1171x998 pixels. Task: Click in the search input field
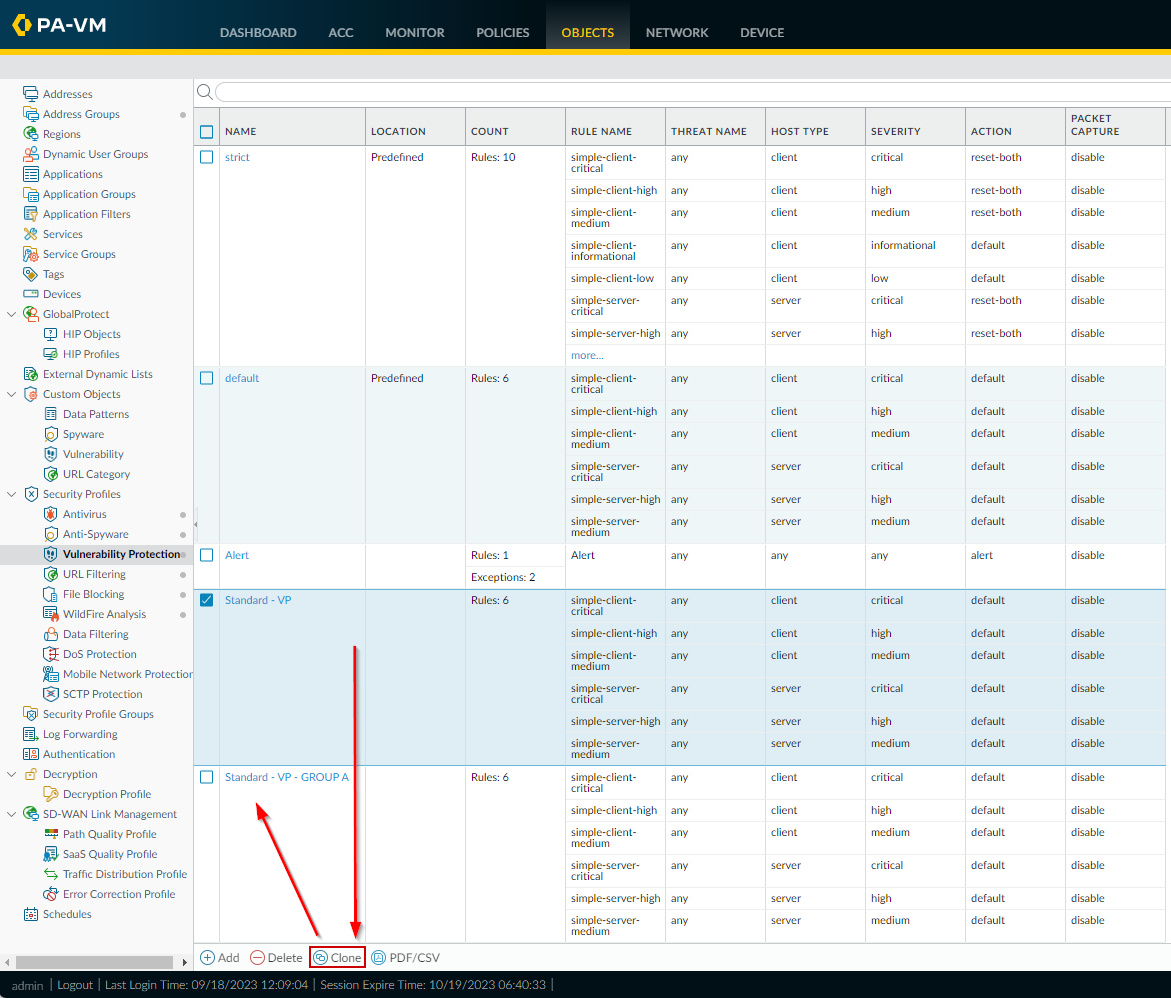tap(690, 92)
